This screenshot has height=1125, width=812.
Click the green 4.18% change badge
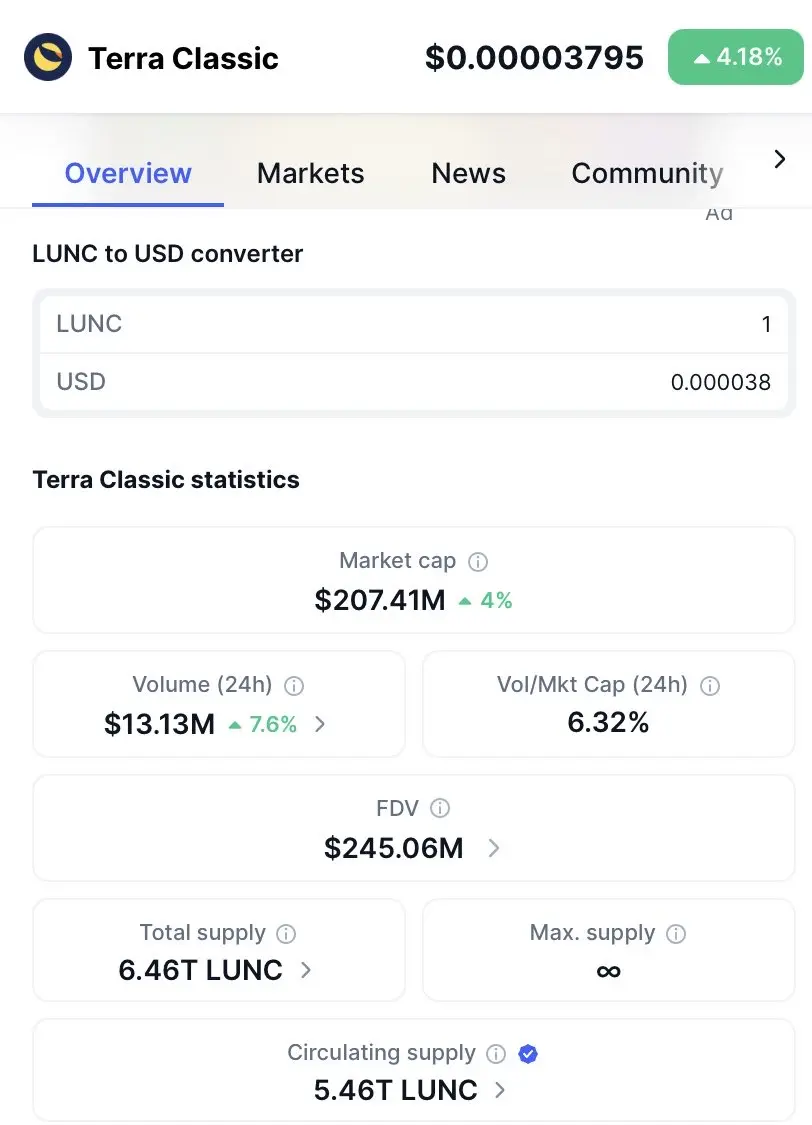pyautogui.click(x=736, y=57)
